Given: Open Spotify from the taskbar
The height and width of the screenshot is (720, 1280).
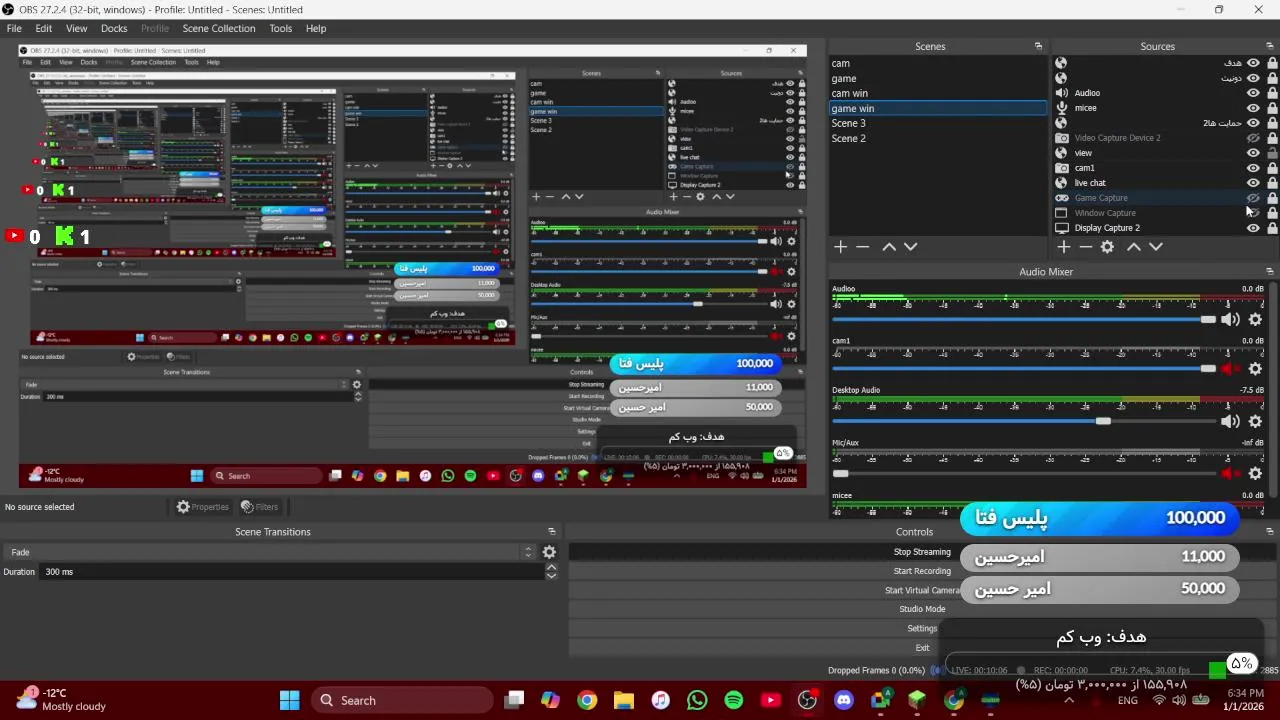Looking at the screenshot, I should coord(734,700).
